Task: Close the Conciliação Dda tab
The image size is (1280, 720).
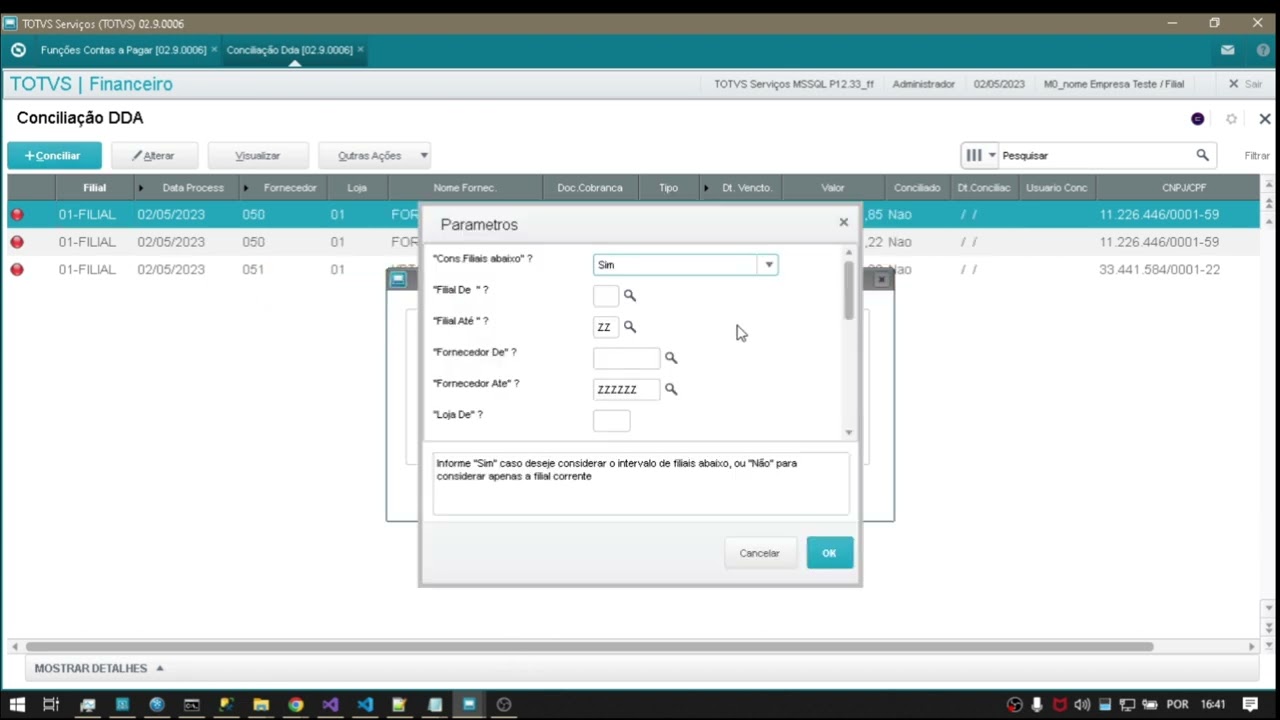Action: [x=360, y=50]
